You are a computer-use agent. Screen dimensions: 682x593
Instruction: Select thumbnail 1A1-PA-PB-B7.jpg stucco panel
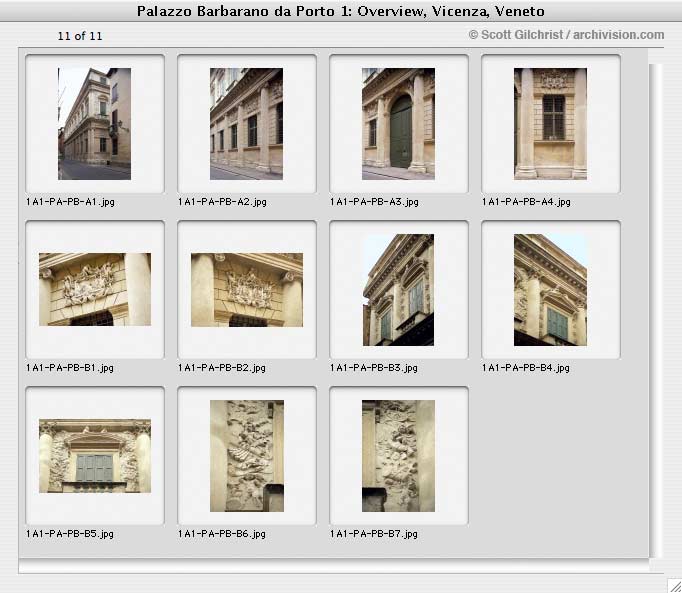click(x=398, y=456)
